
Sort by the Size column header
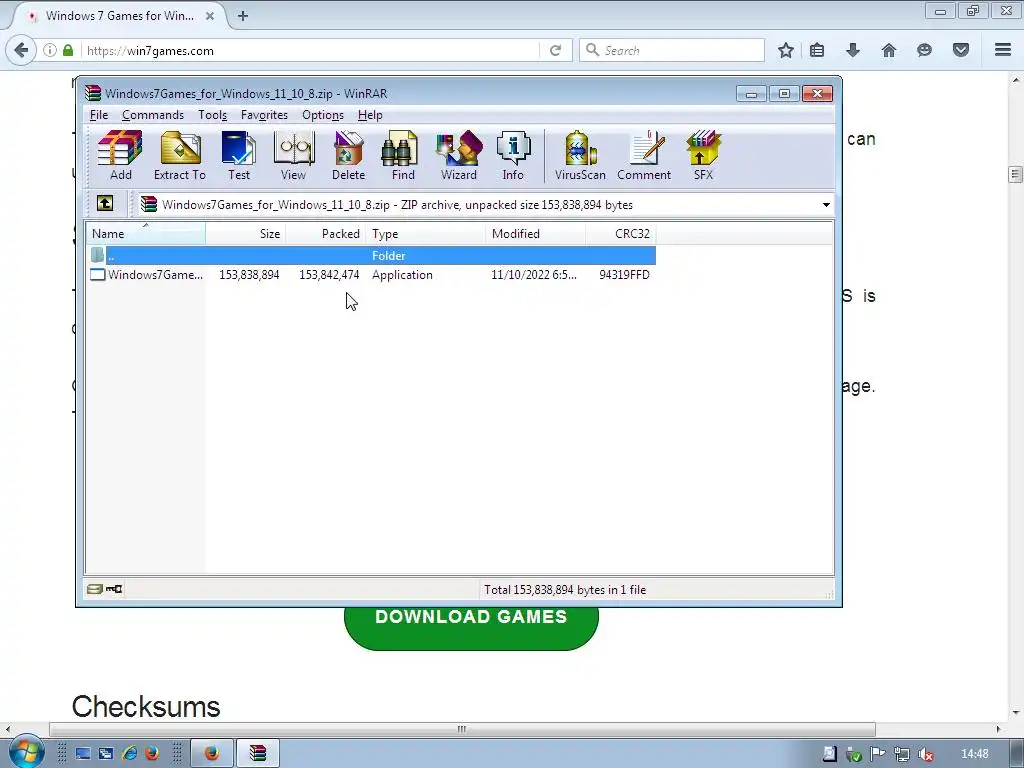point(246,234)
